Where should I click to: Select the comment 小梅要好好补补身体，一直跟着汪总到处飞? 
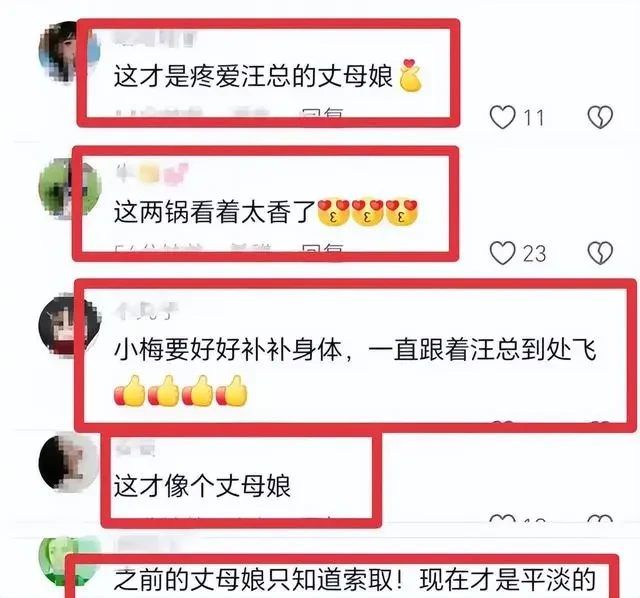(x=355, y=350)
